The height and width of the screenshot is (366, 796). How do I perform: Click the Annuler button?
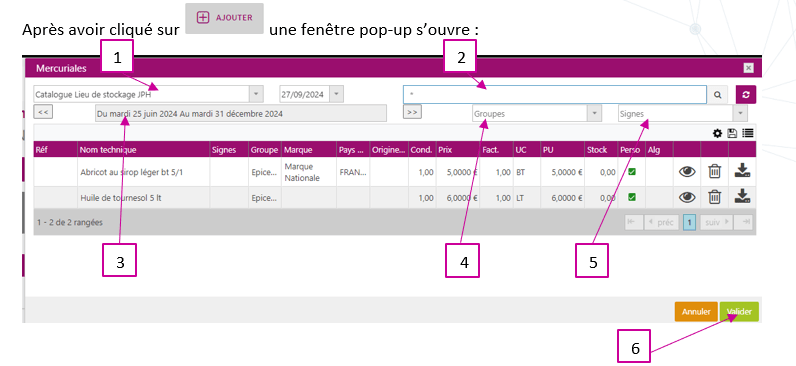tap(695, 312)
